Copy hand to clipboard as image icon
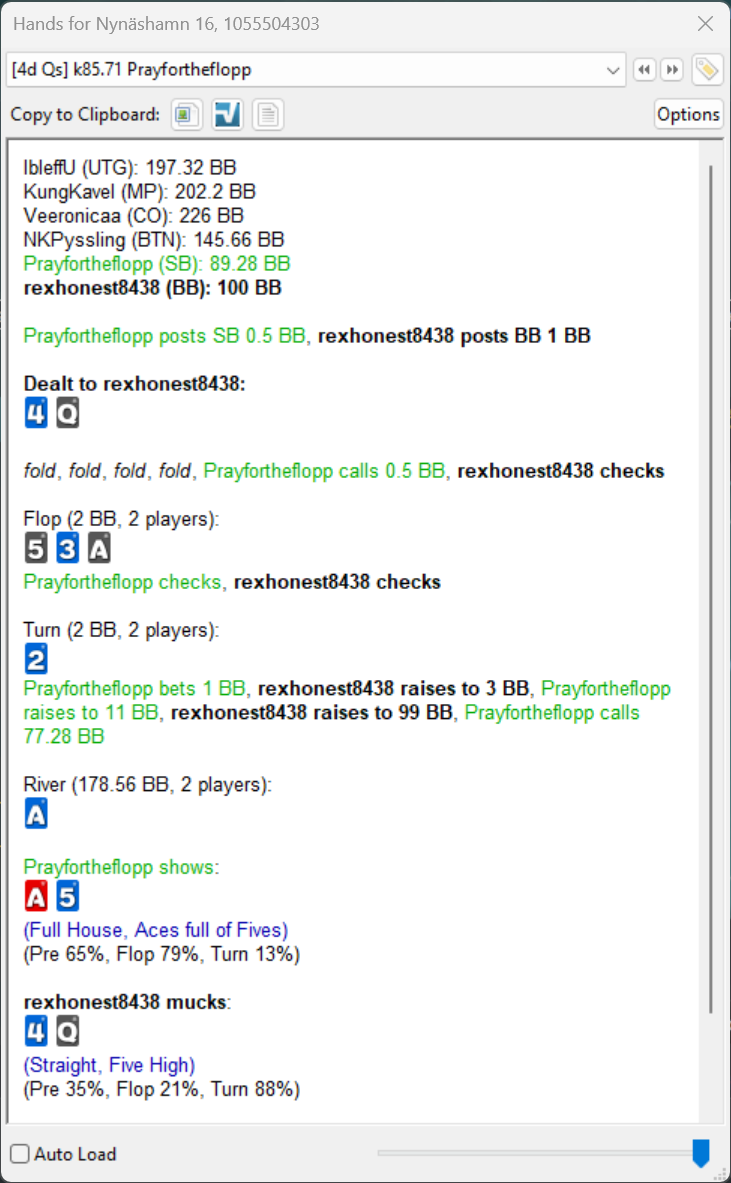Viewport: 731px width, 1183px height. [187, 115]
